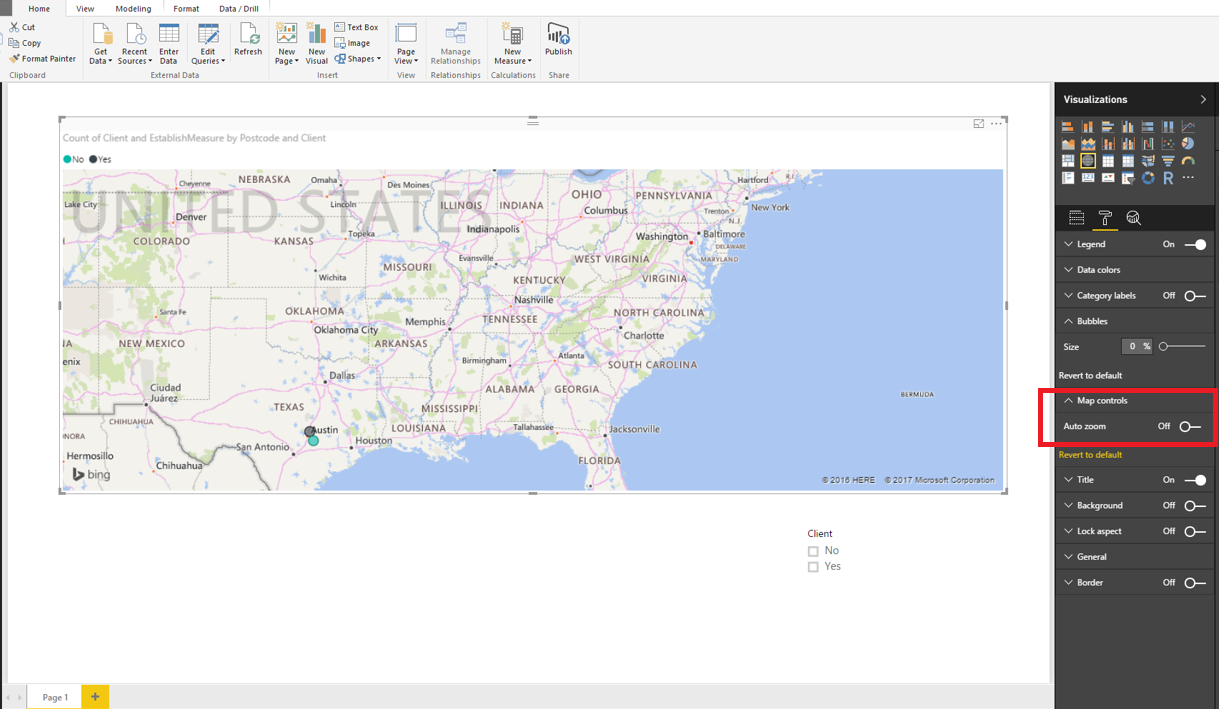Open the Recent Sources dropdown
Screen dimensions: 1219x709
(135, 43)
